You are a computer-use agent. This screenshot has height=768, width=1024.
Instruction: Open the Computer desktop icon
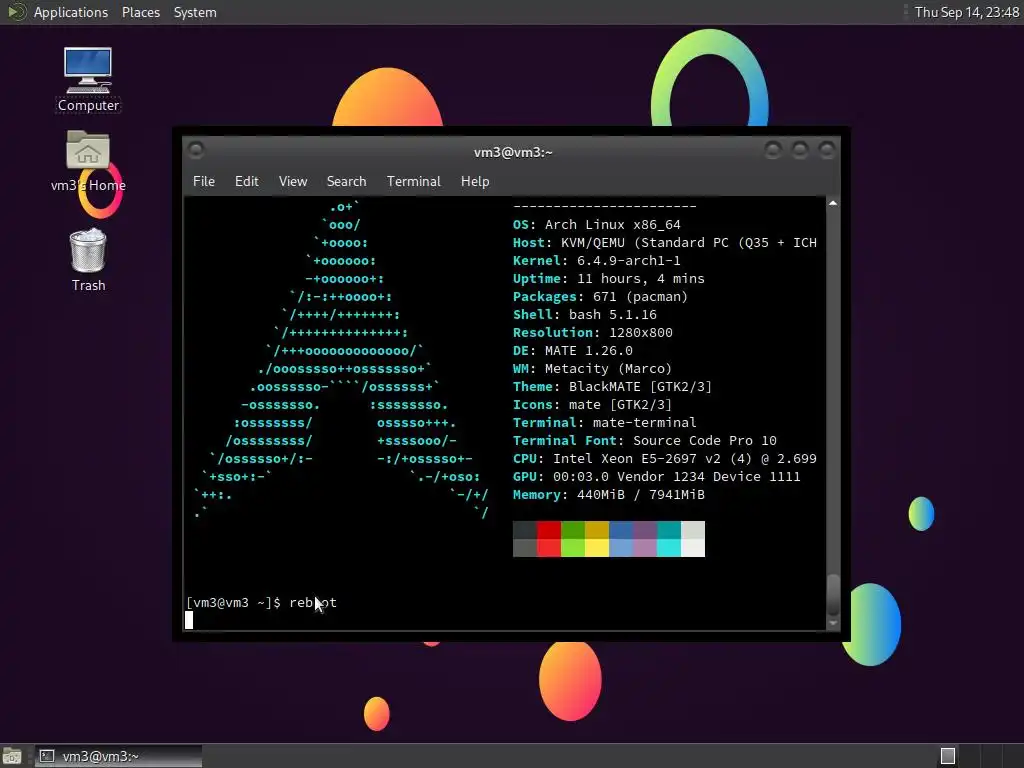(88, 80)
